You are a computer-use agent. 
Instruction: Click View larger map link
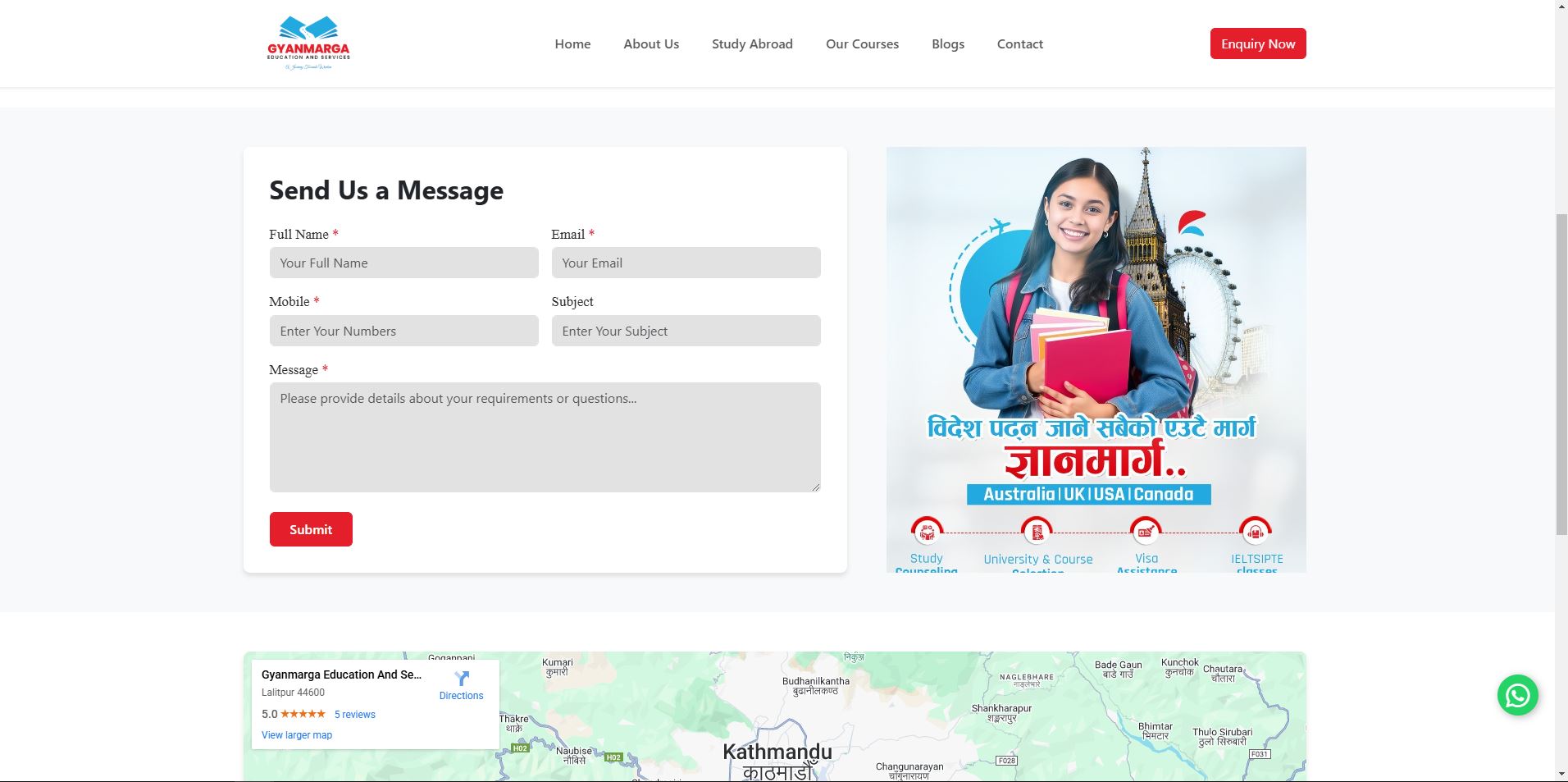tap(297, 735)
